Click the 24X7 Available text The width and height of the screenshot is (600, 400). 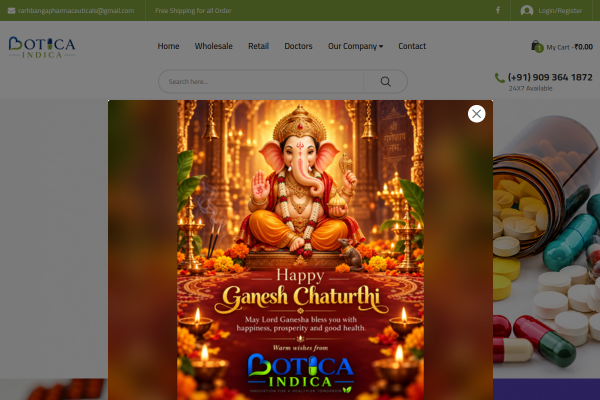pyautogui.click(x=530, y=88)
